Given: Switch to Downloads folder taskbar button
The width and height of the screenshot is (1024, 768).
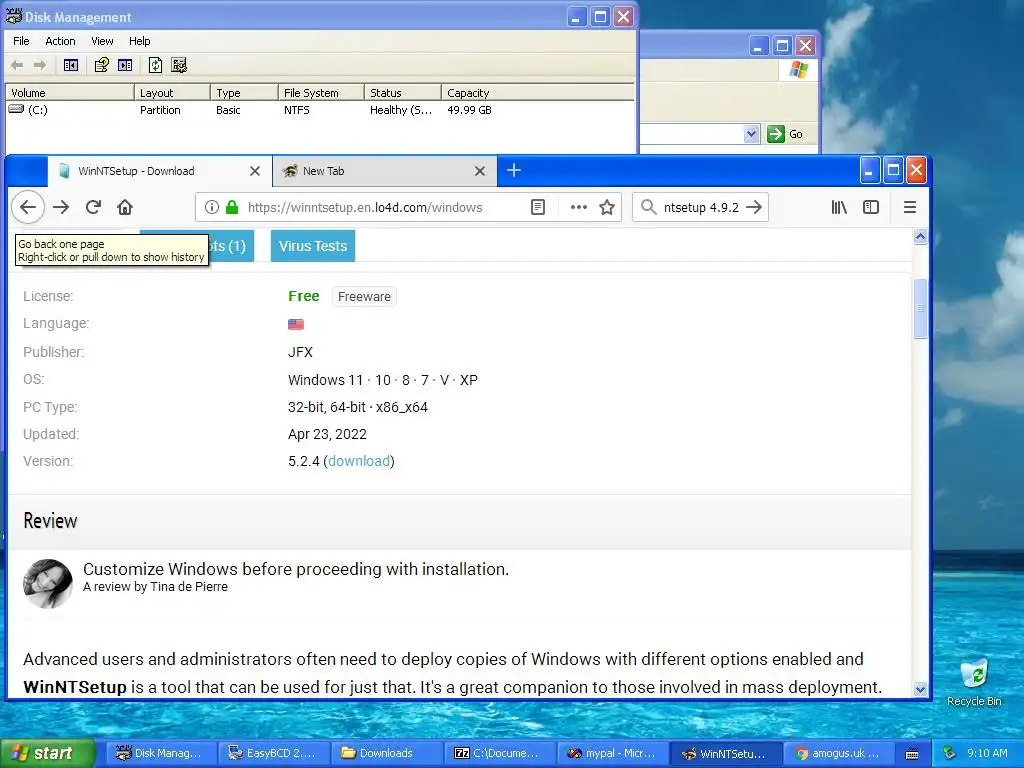Looking at the screenshot, I should tap(385, 753).
